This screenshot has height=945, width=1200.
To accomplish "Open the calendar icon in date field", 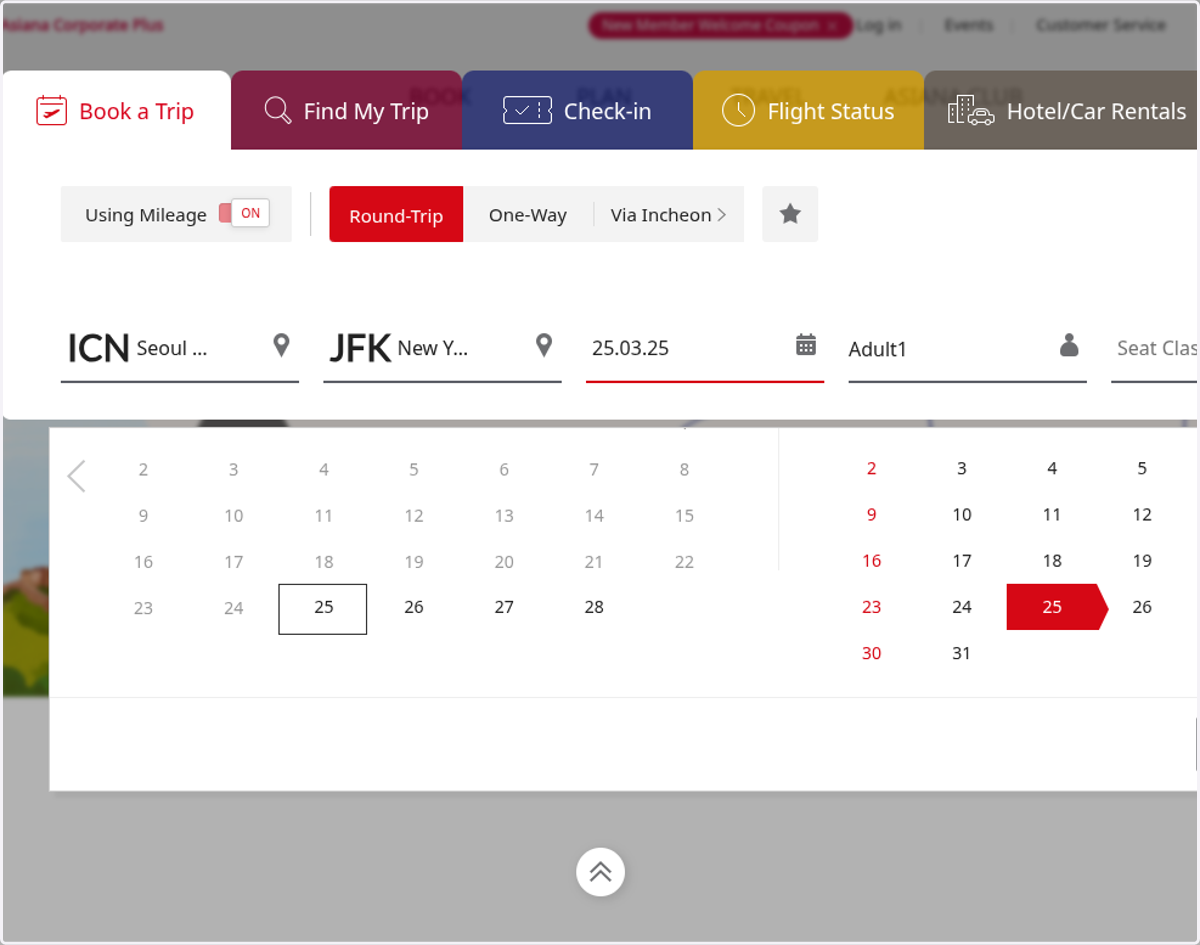I will [x=806, y=345].
